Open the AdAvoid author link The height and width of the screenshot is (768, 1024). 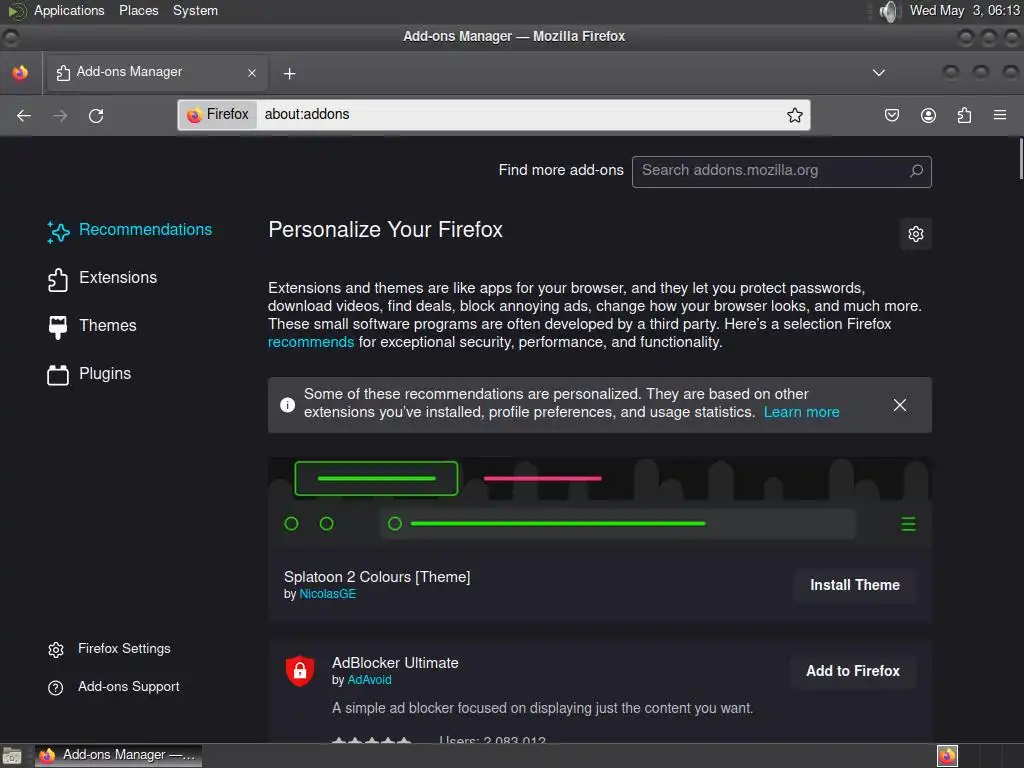[x=370, y=680]
